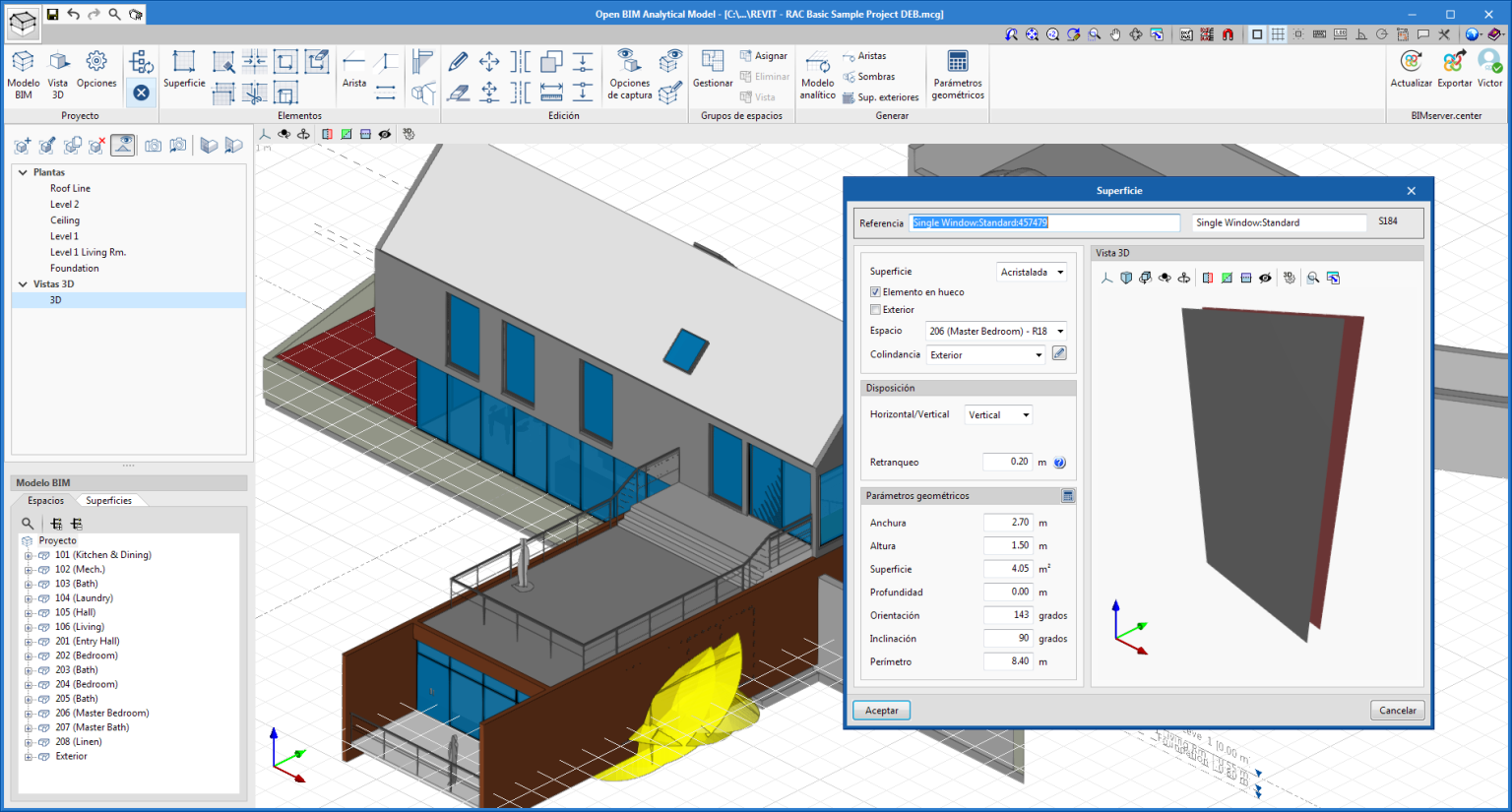The image size is (1512, 812).
Task: Click the Retranqueo value field
Action: click(x=1007, y=462)
